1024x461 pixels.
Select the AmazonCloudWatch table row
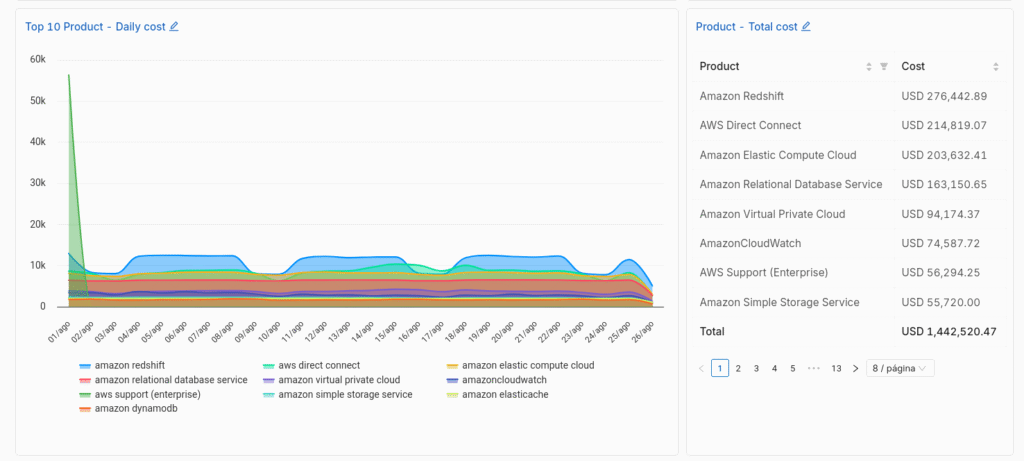coord(850,244)
